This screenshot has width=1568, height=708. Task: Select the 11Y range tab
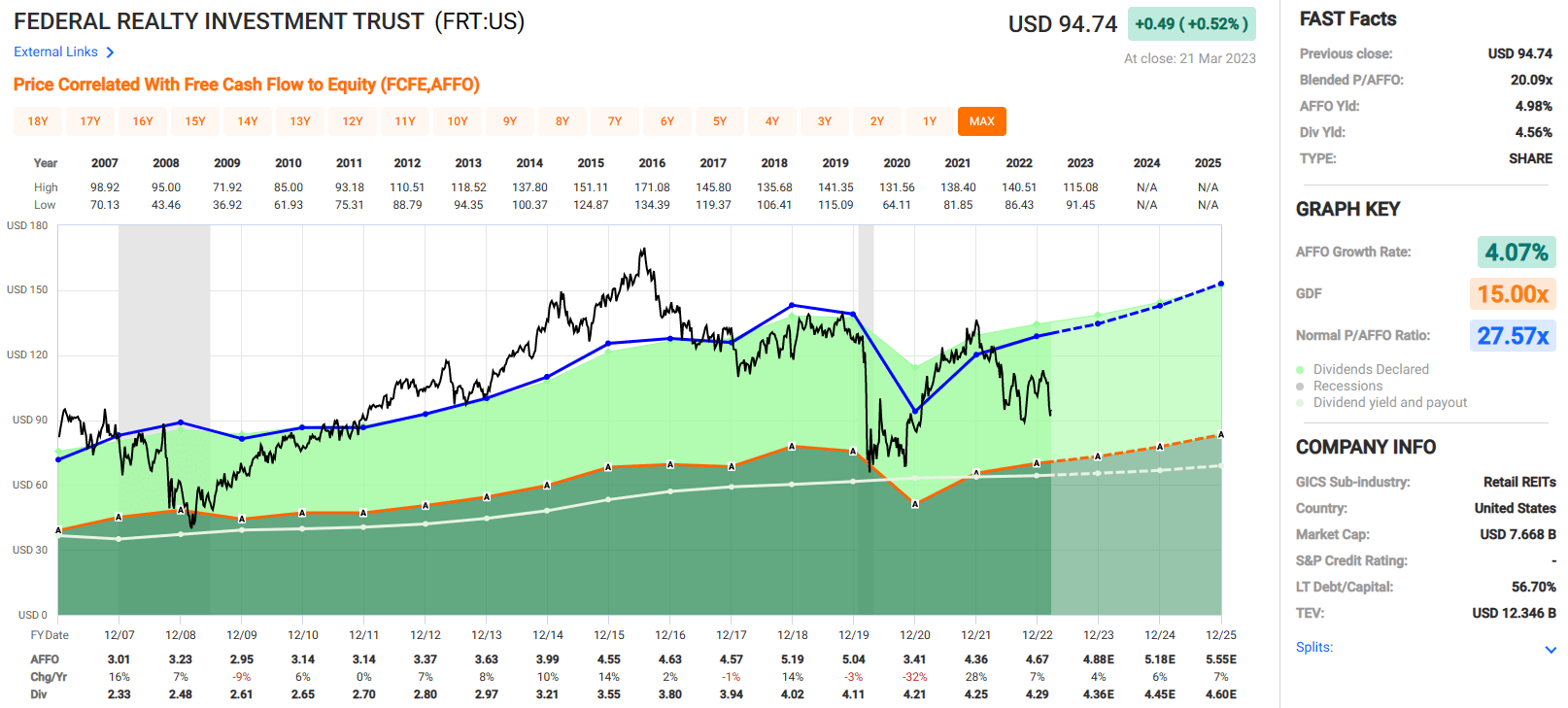coord(405,121)
